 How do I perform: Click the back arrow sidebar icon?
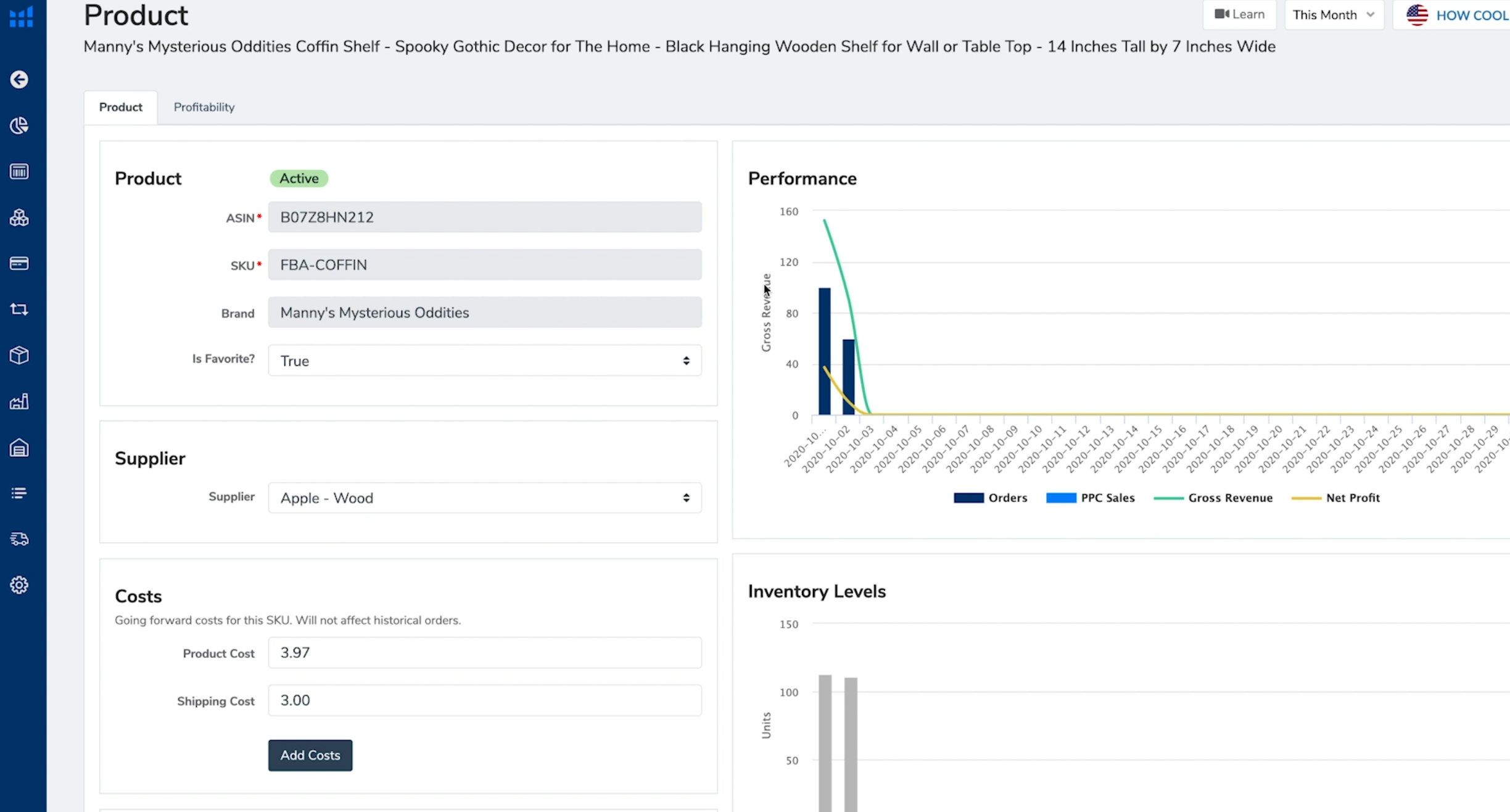[19, 80]
